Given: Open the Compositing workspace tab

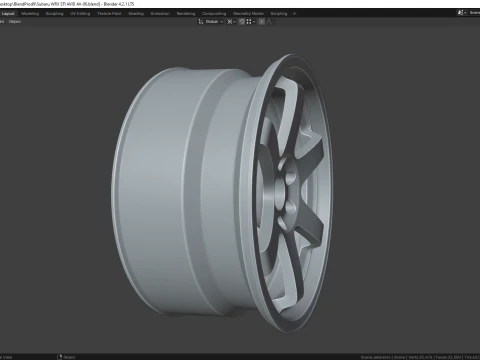Looking at the screenshot, I should (214, 14).
